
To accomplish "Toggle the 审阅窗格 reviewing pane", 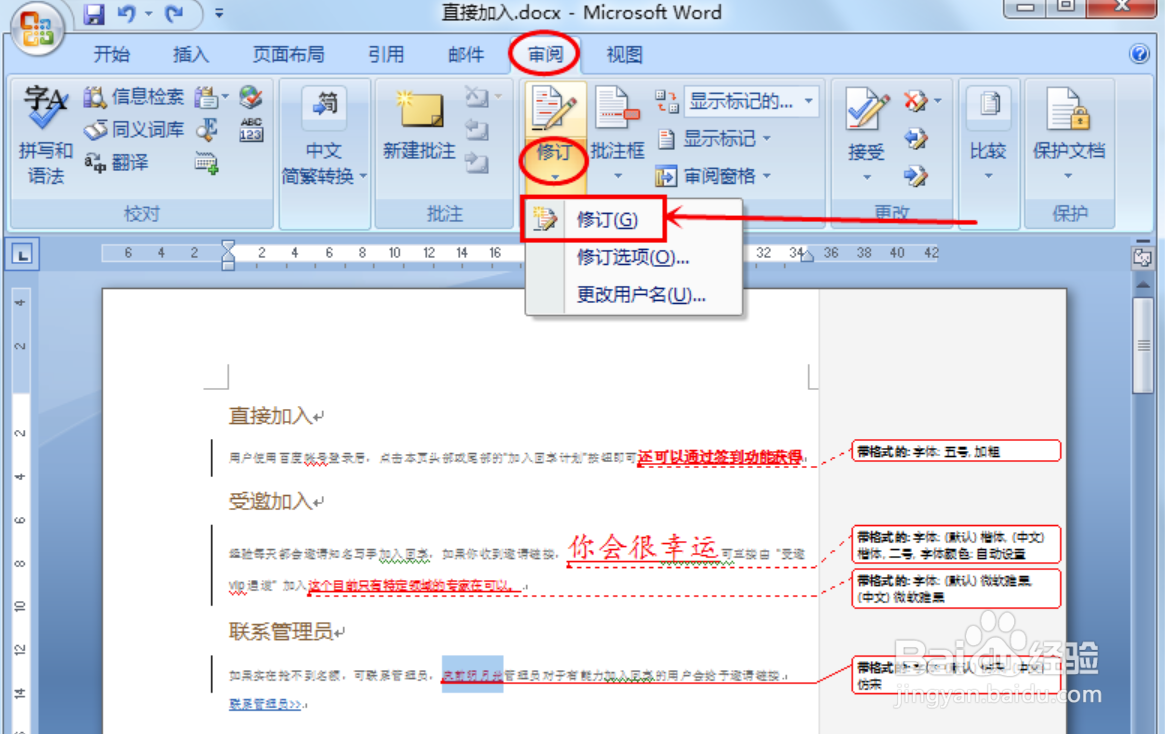I will (720, 175).
